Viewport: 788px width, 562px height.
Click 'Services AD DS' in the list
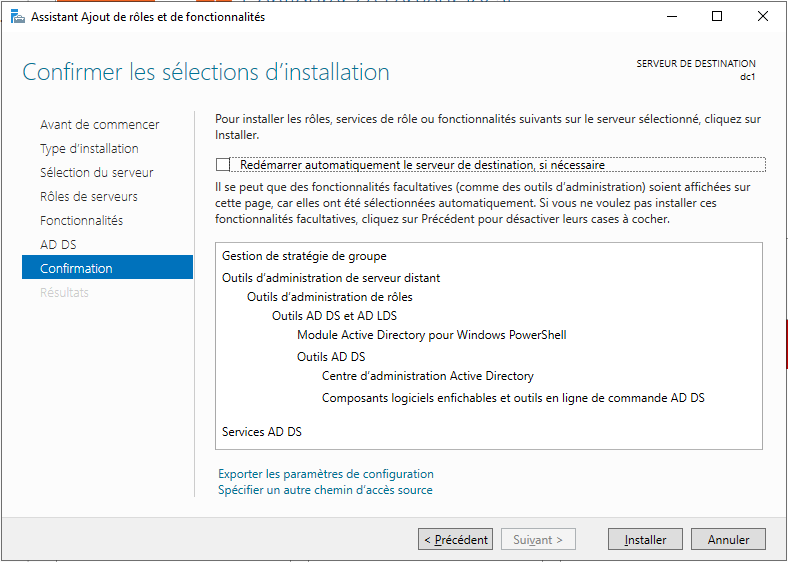click(x=262, y=432)
